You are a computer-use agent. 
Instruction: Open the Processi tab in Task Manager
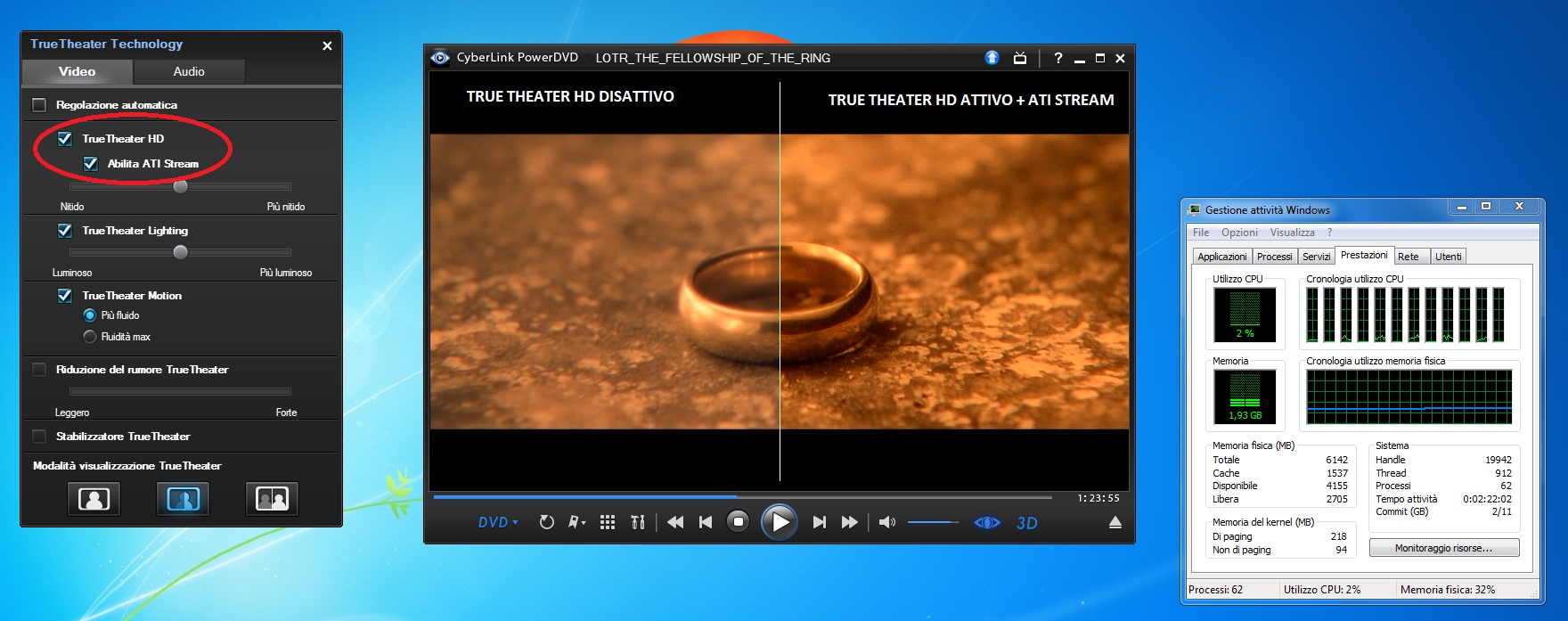(1274, 257)
